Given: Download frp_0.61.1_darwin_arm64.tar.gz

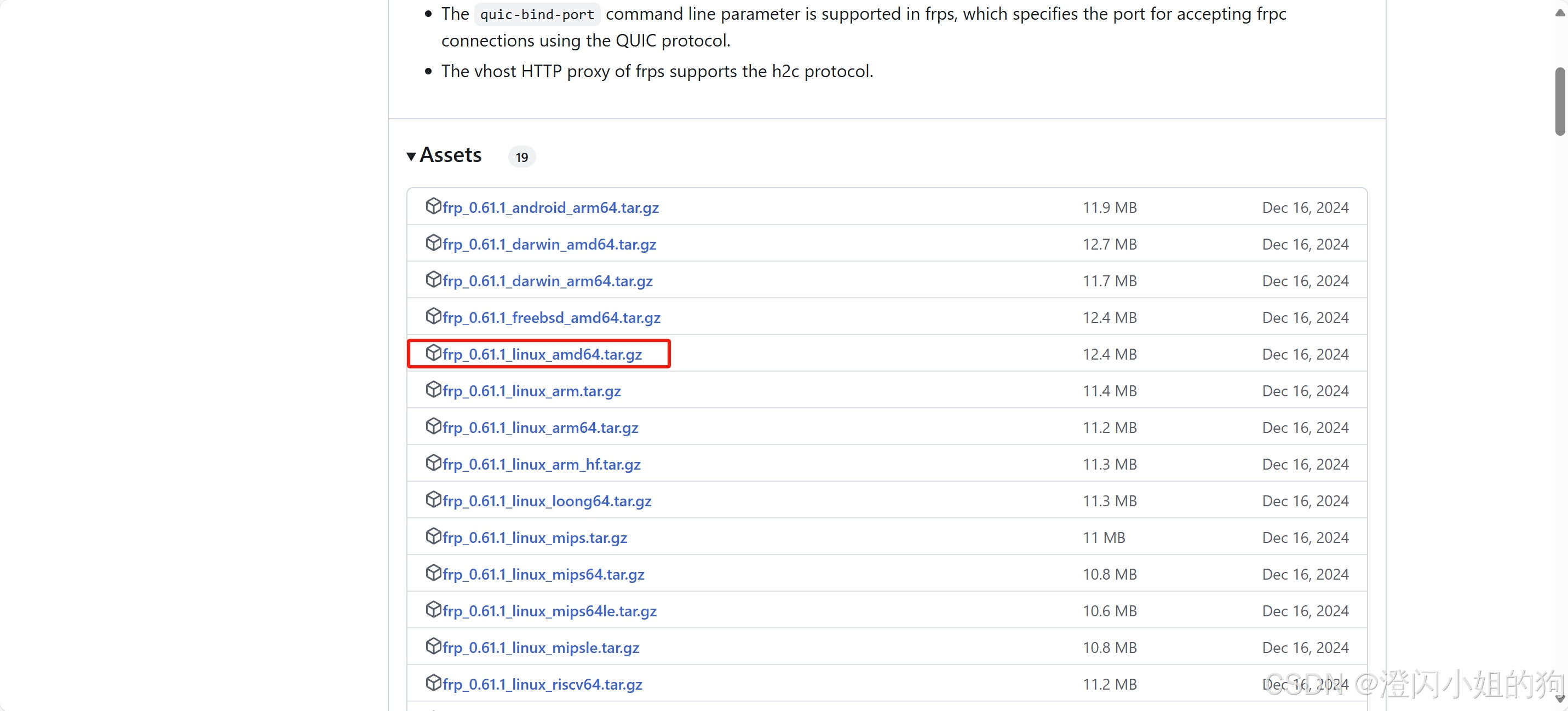Looking at the screenshot, I should click(547, 281).
